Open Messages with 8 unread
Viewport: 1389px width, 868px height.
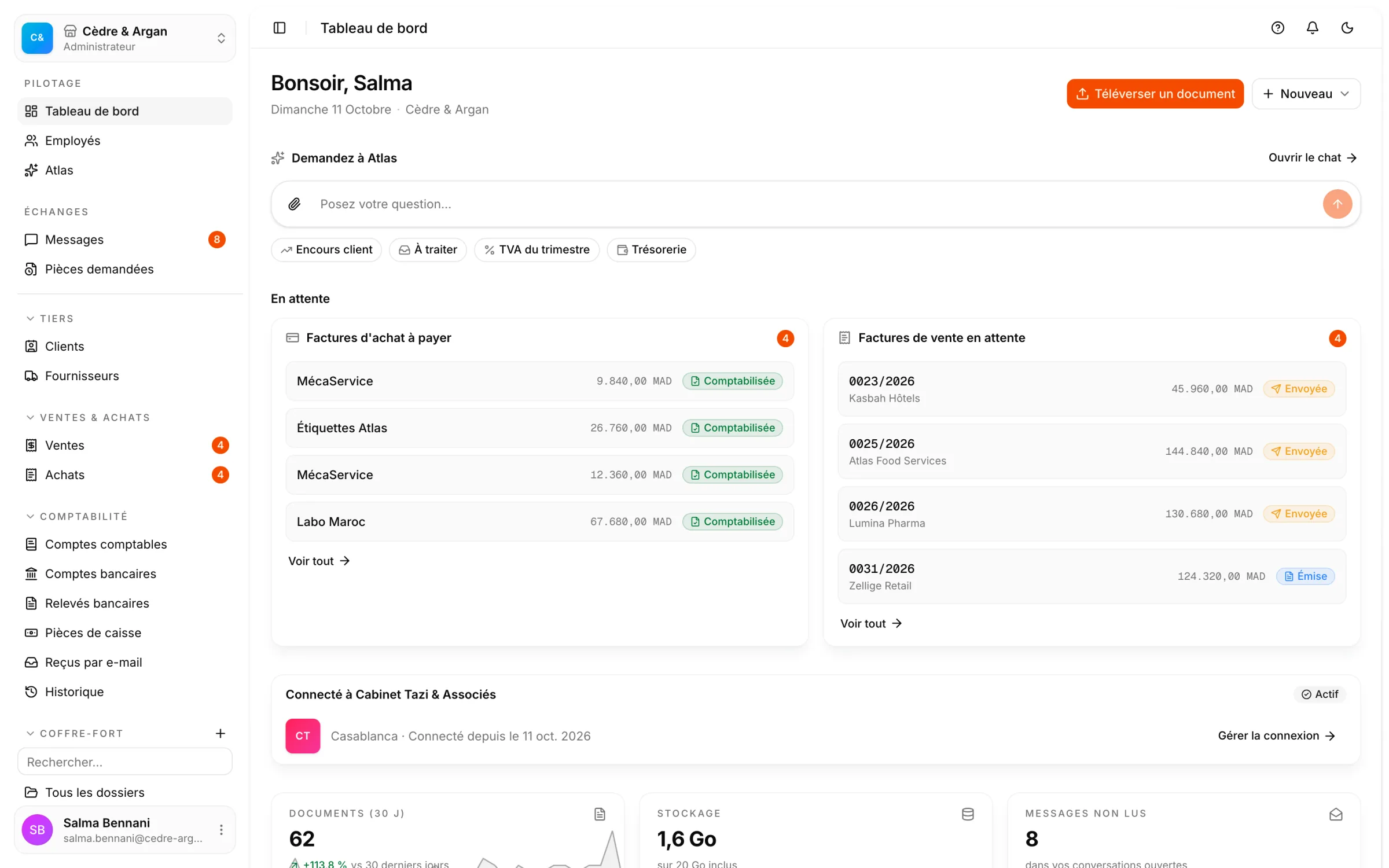pyautogui.click(x=125, y=240)
